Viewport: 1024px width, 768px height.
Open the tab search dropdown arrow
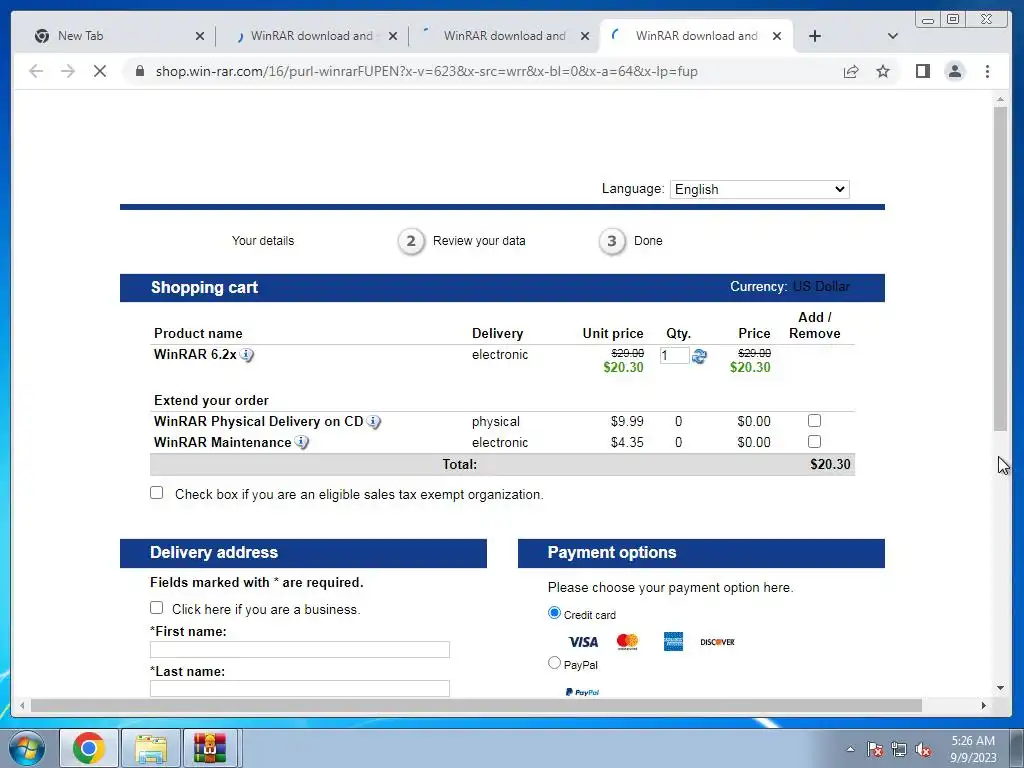click(x=893, y=36)
